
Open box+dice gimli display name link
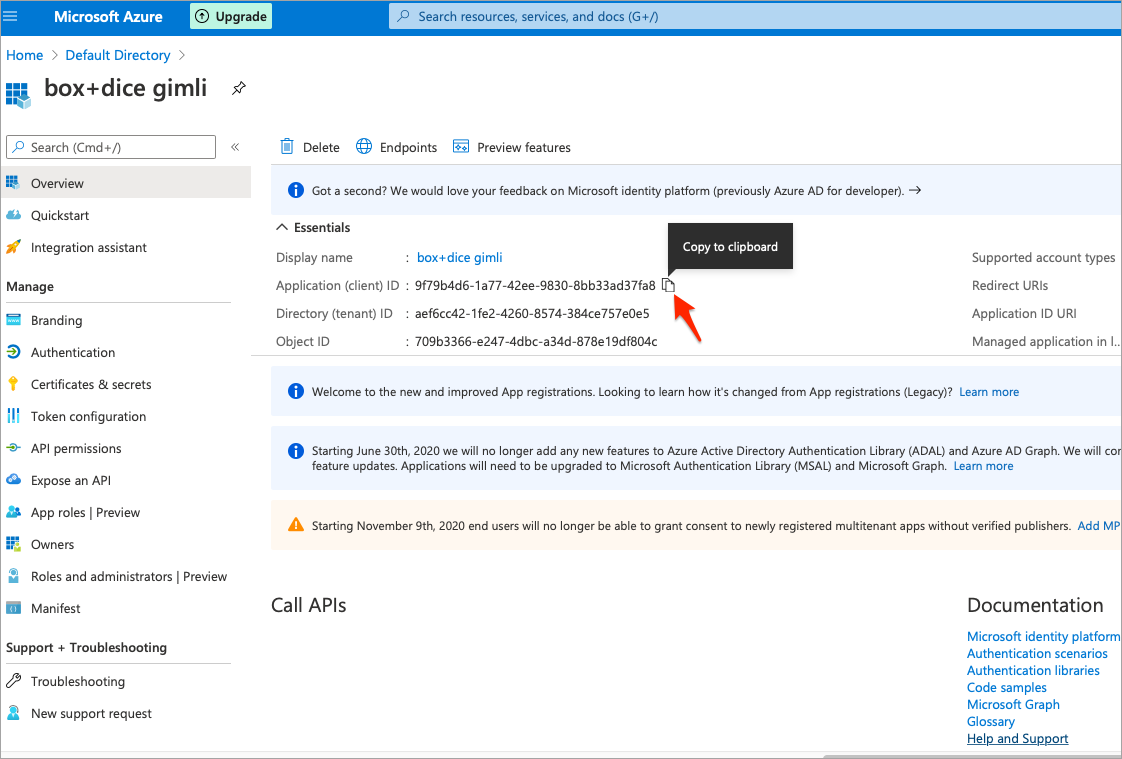tap(459, 258)
